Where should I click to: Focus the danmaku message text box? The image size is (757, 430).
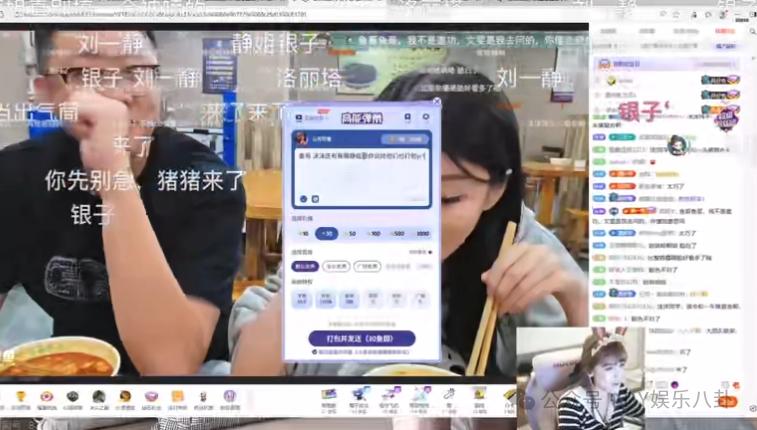[362, 177]
